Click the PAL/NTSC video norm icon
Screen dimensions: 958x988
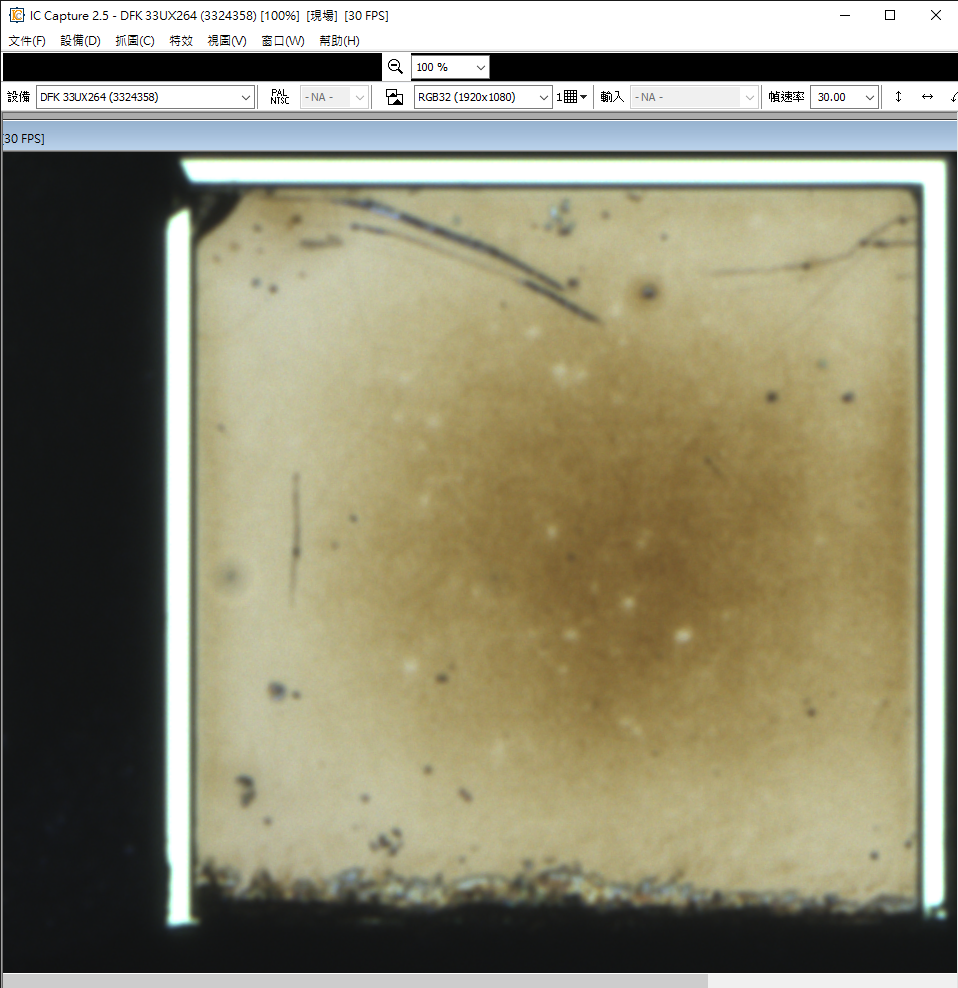point(278,97)
